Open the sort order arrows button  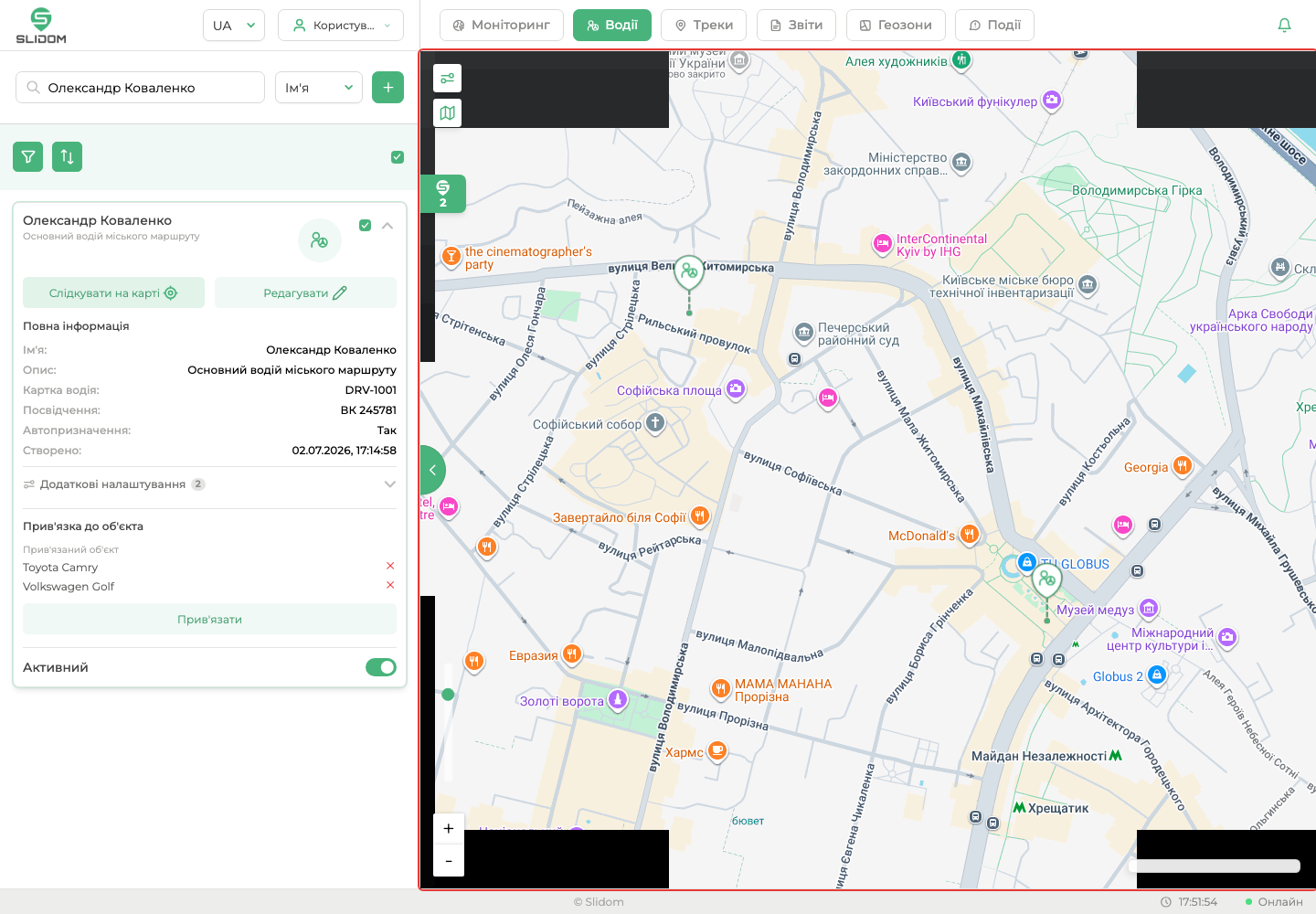click(x=68, y=156)
